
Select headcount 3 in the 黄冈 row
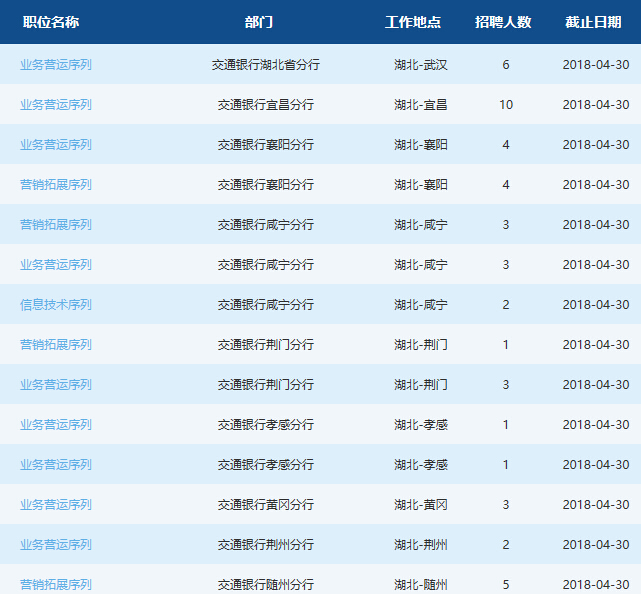pos(506,505)
